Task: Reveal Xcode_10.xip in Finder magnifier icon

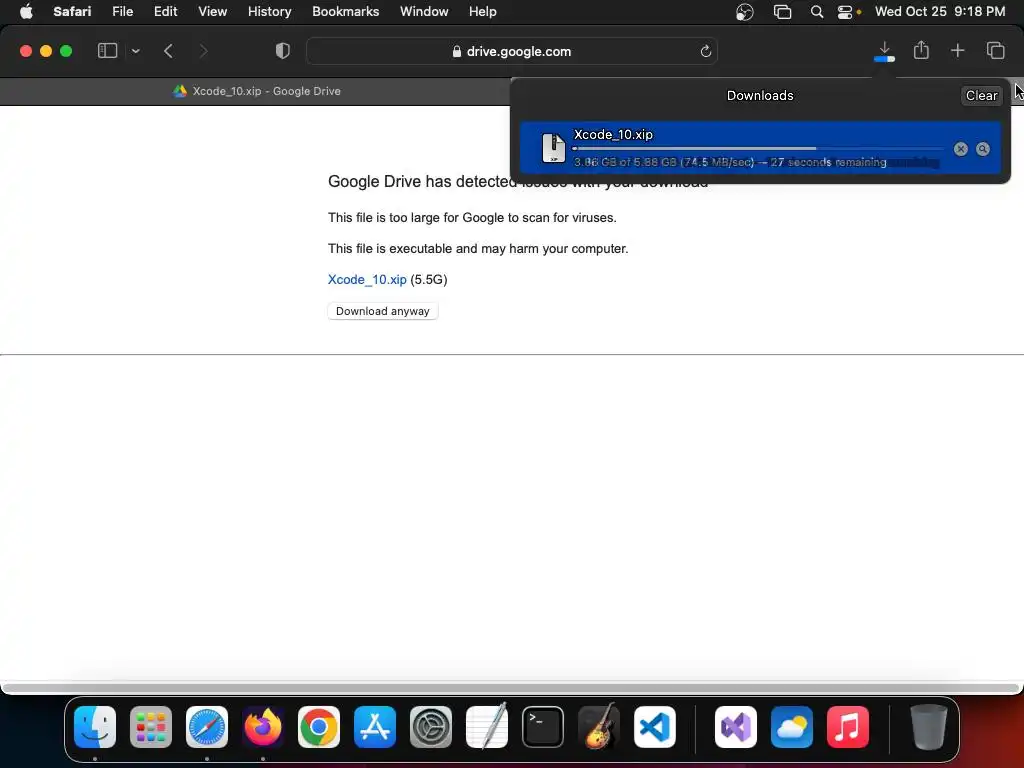Action: 982,149
